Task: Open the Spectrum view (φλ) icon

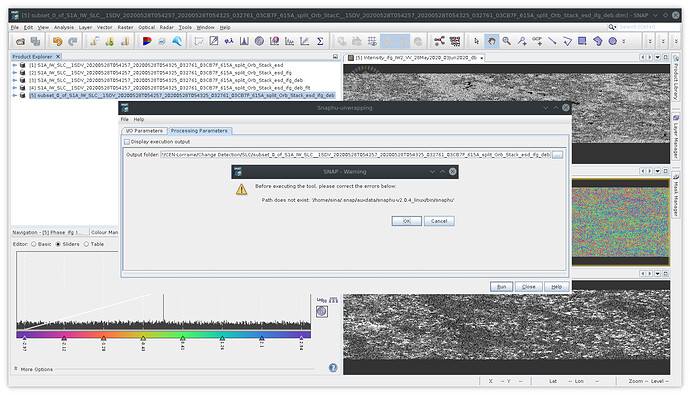Action: tap(229, 41)
